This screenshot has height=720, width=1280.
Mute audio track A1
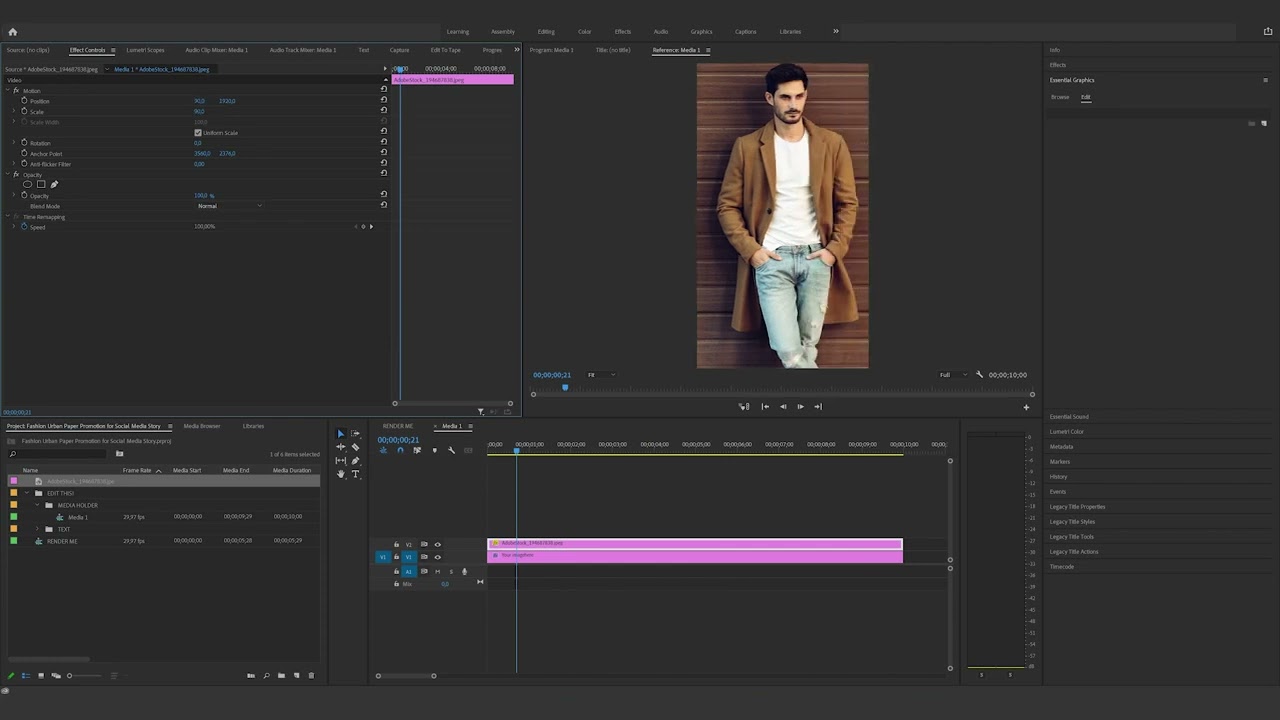coord(437,571)
